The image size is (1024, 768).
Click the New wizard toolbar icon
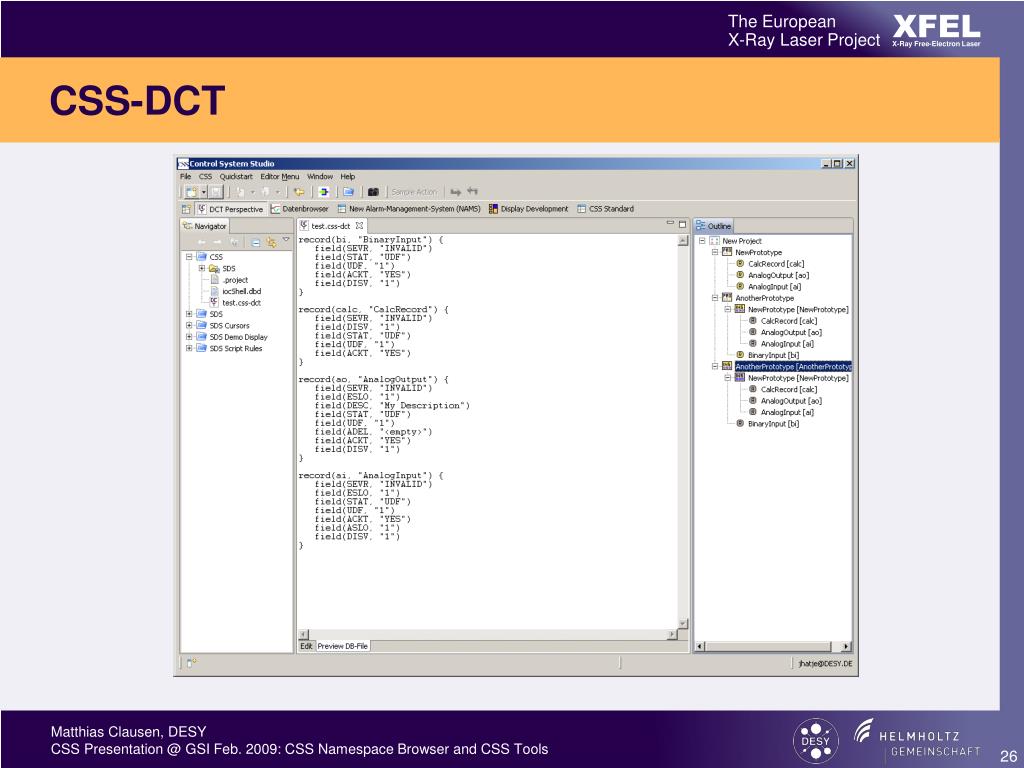tap(191, 192)
